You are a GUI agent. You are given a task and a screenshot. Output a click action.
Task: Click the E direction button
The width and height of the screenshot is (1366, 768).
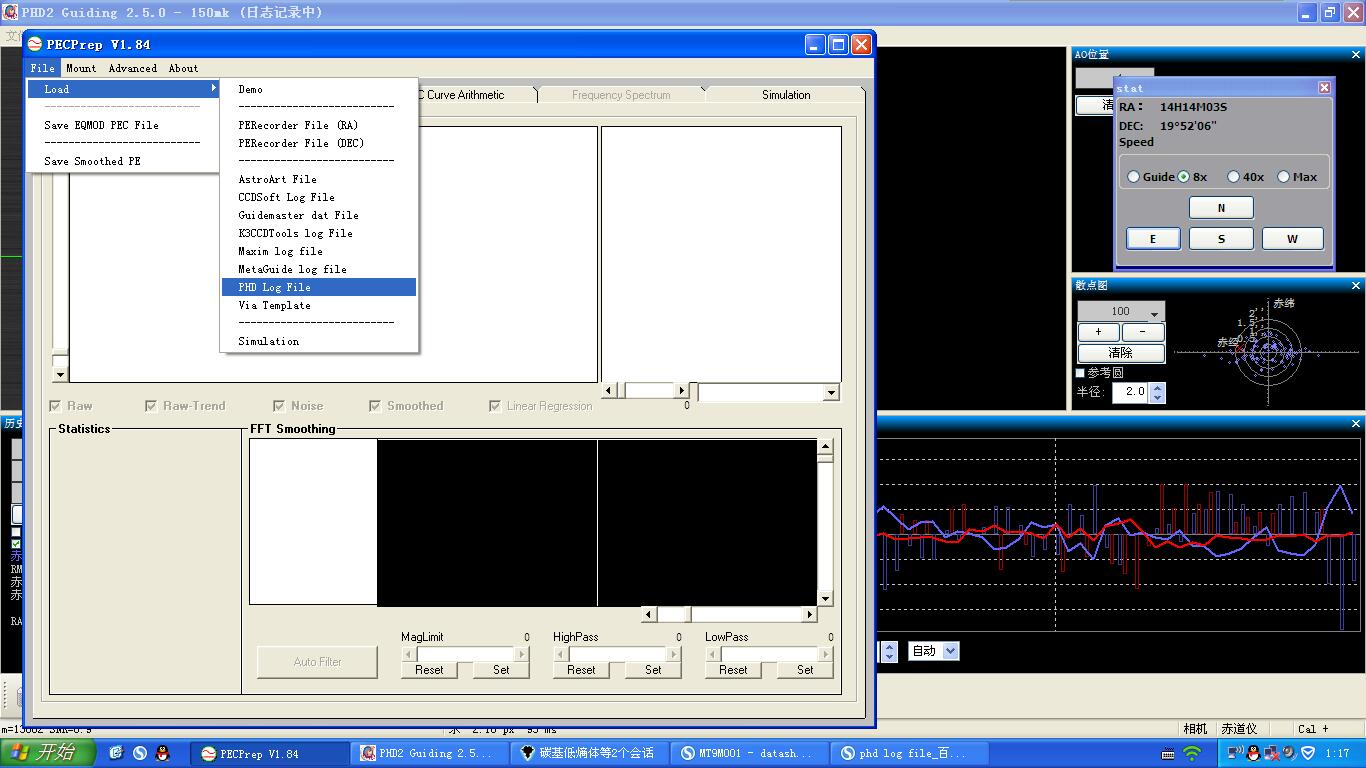coord(1153,239)
